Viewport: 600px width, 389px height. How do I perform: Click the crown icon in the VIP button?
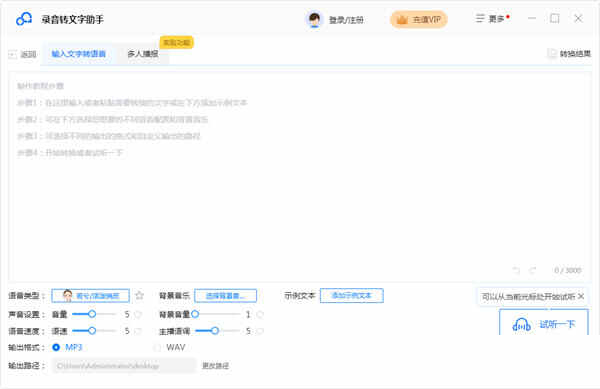402,20
